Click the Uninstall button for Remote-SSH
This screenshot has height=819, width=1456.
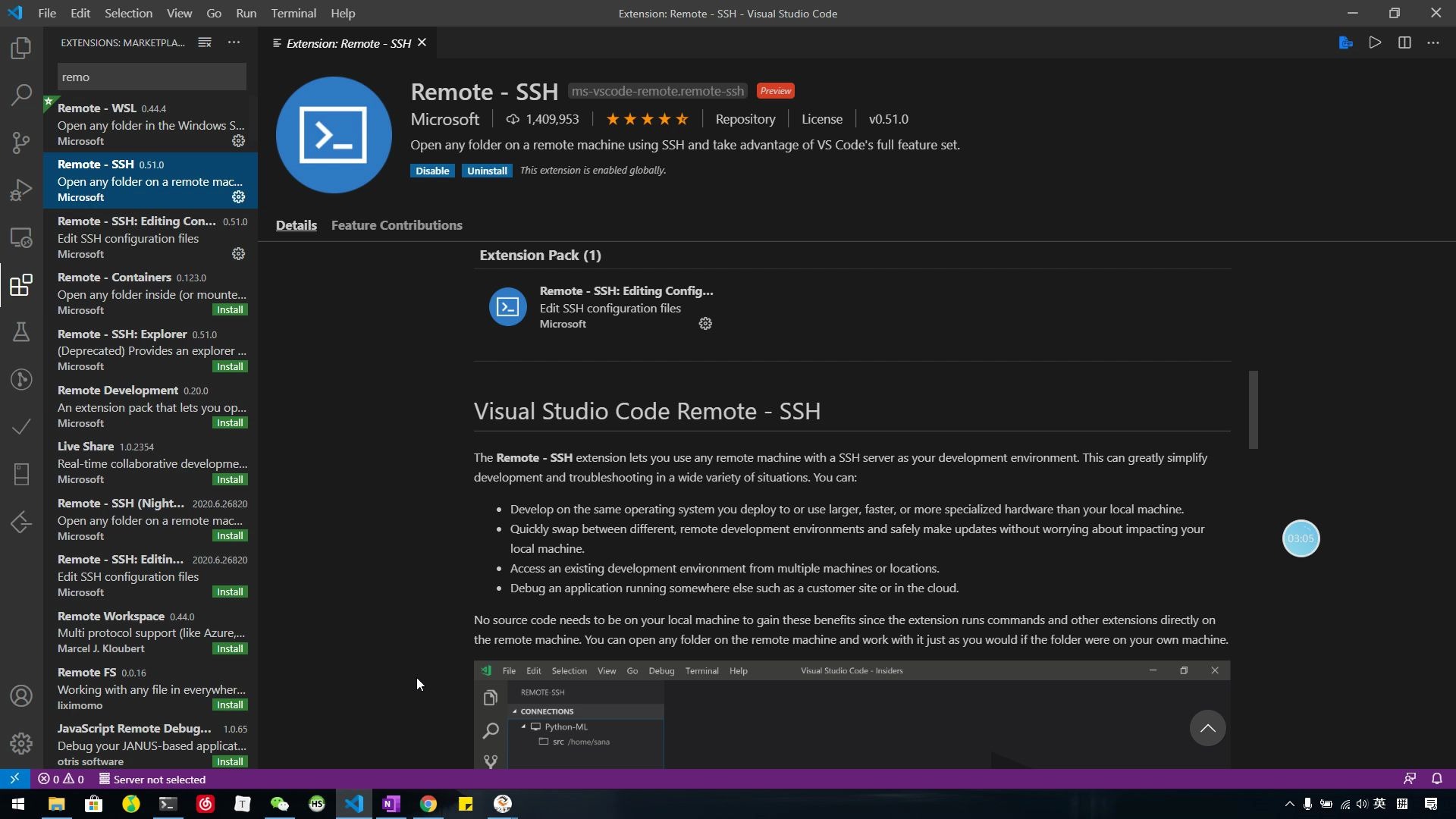pos(486,170)
